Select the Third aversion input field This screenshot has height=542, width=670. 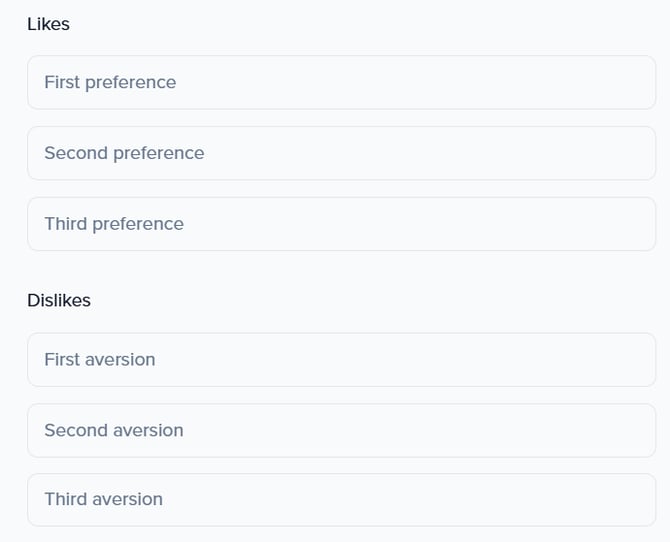(341, 499)
